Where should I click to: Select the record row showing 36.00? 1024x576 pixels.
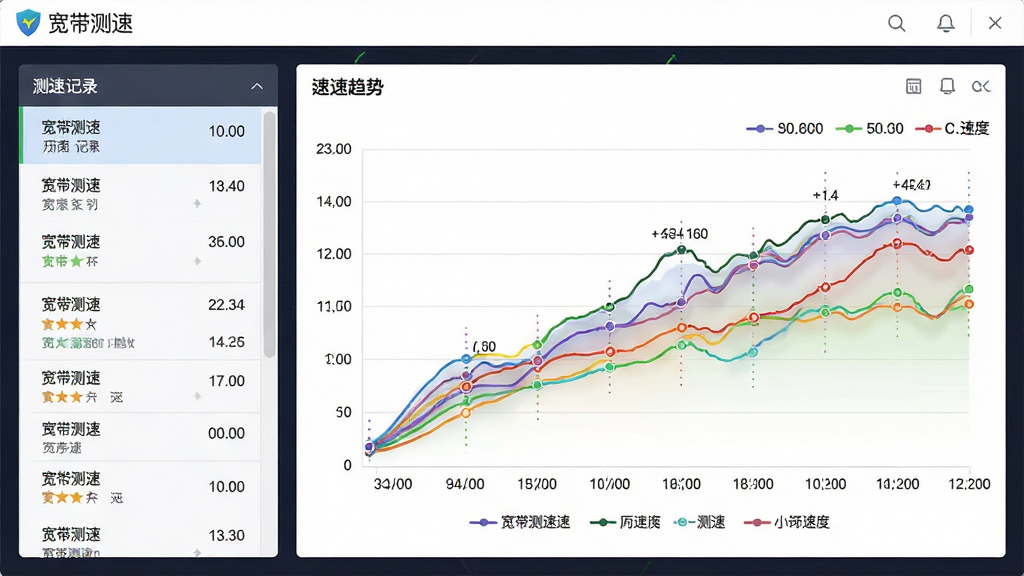[140, 251]
